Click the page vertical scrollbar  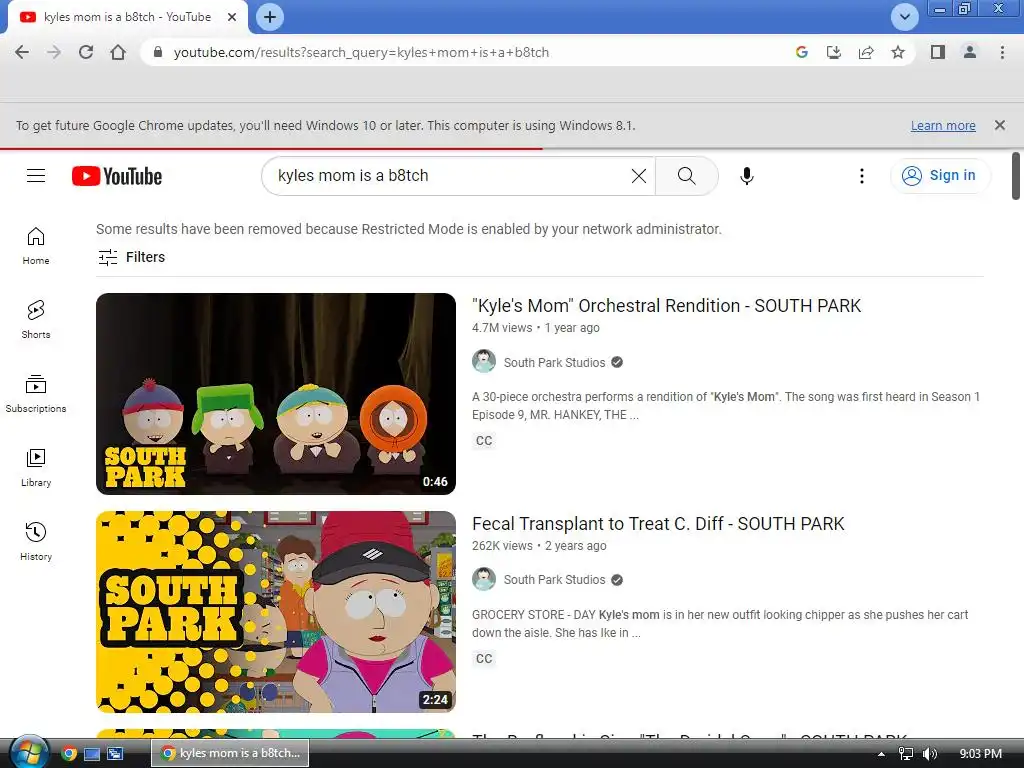click(x=1016, y=176)
